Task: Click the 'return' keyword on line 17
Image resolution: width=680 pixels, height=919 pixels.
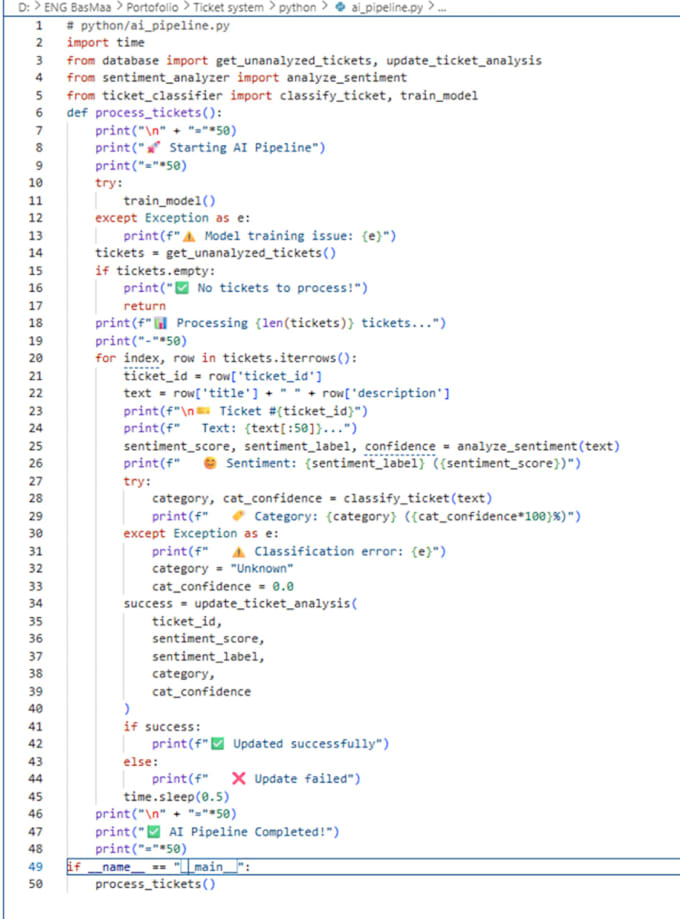Action: (x=144, y=305)
